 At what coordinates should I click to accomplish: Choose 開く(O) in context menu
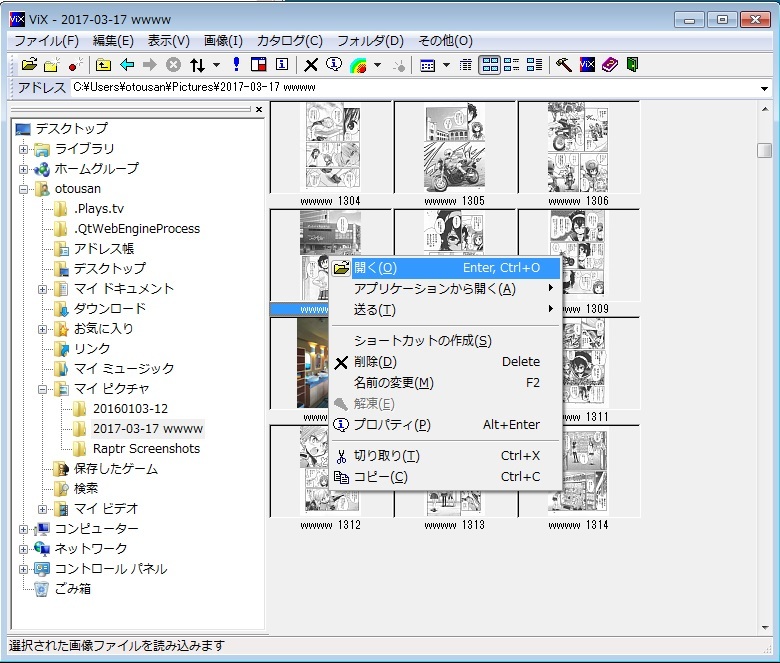click(445, 268)
